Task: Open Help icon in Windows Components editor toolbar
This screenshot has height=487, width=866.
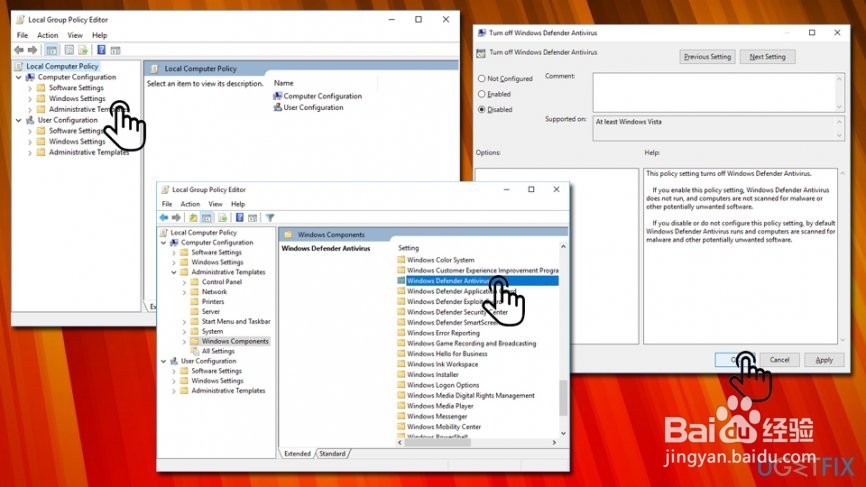Action: [240, 218]
